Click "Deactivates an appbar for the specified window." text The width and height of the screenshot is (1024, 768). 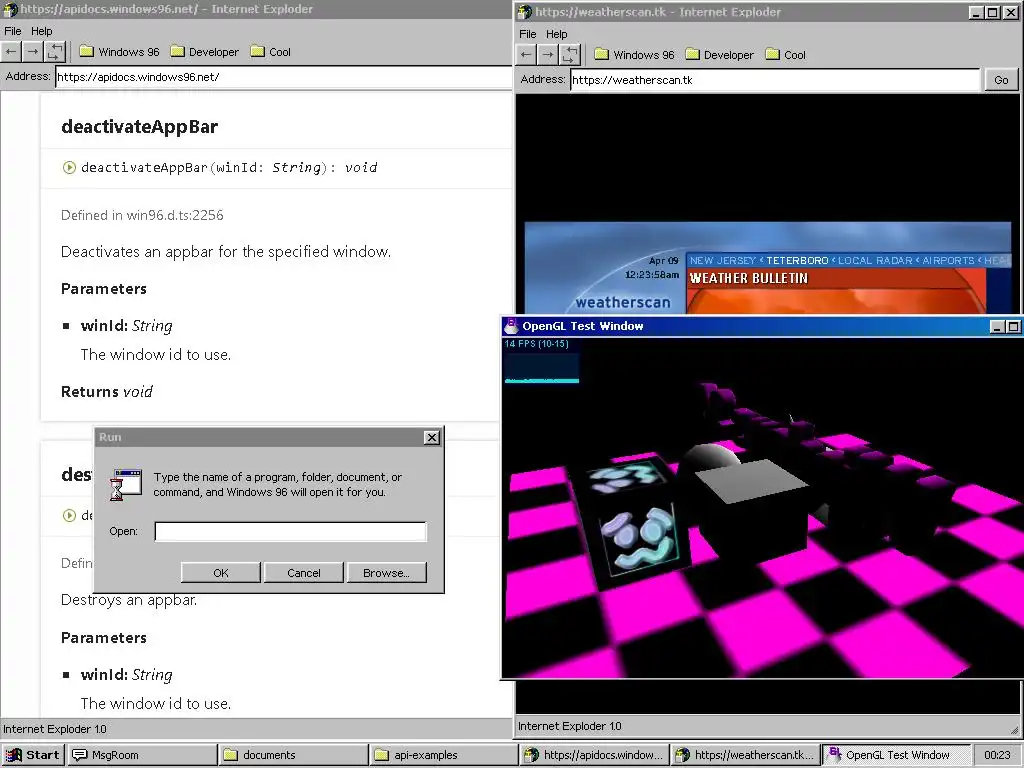pyautogui.click(x=225, y=252)
